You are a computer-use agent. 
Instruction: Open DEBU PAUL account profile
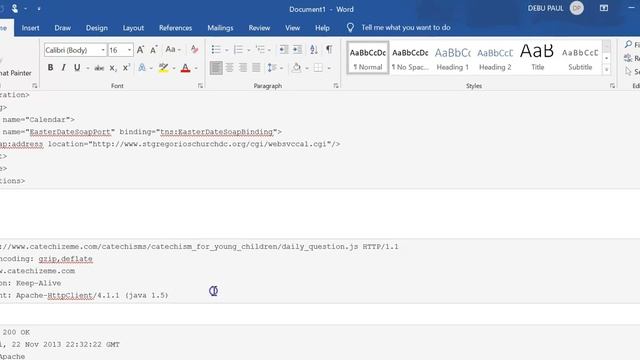tap(556, 8)
